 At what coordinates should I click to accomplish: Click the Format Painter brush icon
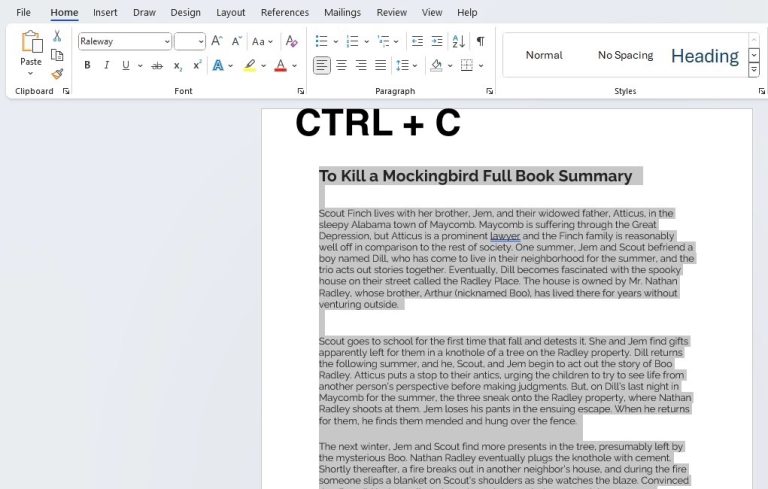[57, 74]
